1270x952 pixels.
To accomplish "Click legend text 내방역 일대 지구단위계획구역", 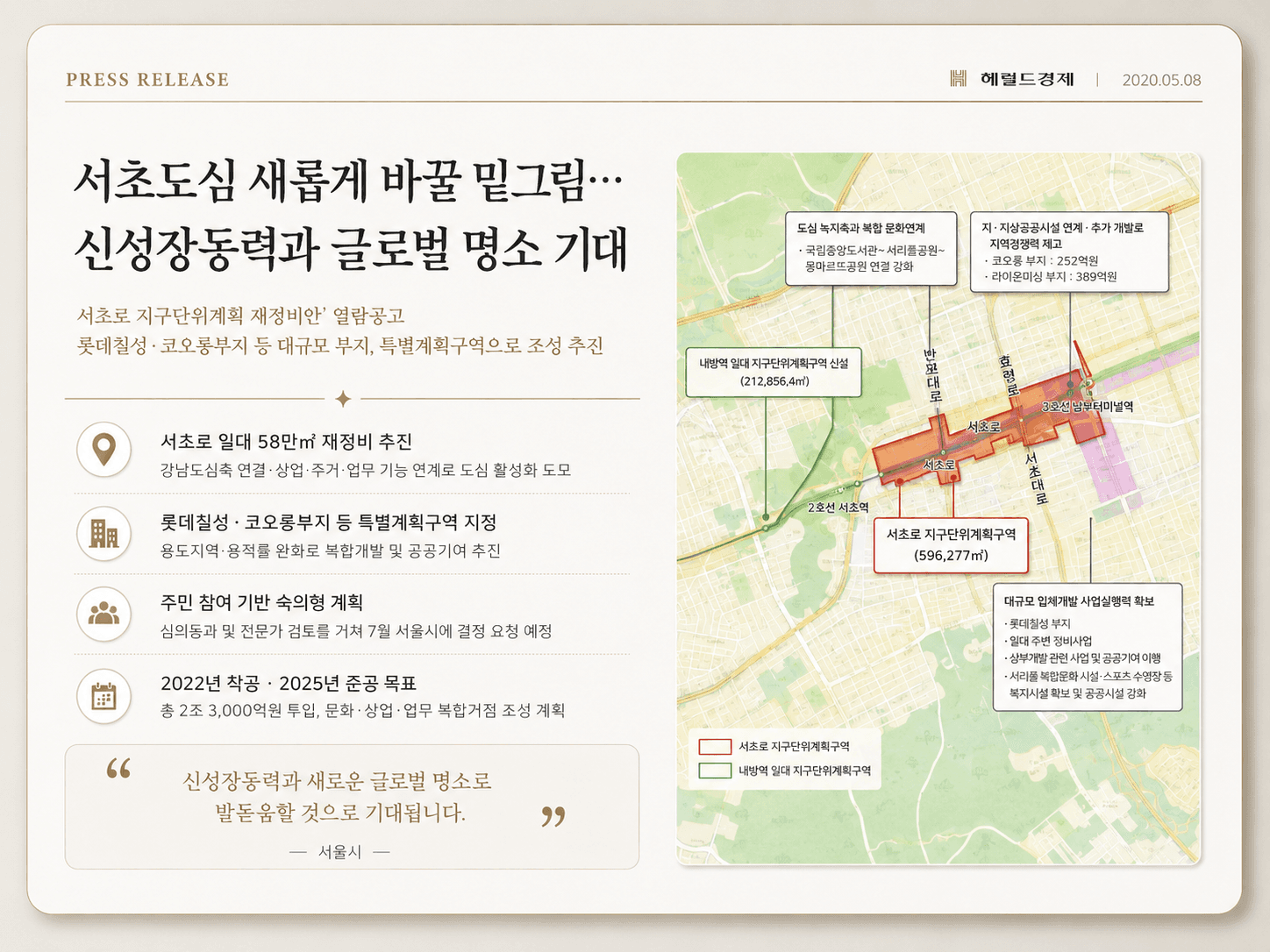I will (804, 771).
